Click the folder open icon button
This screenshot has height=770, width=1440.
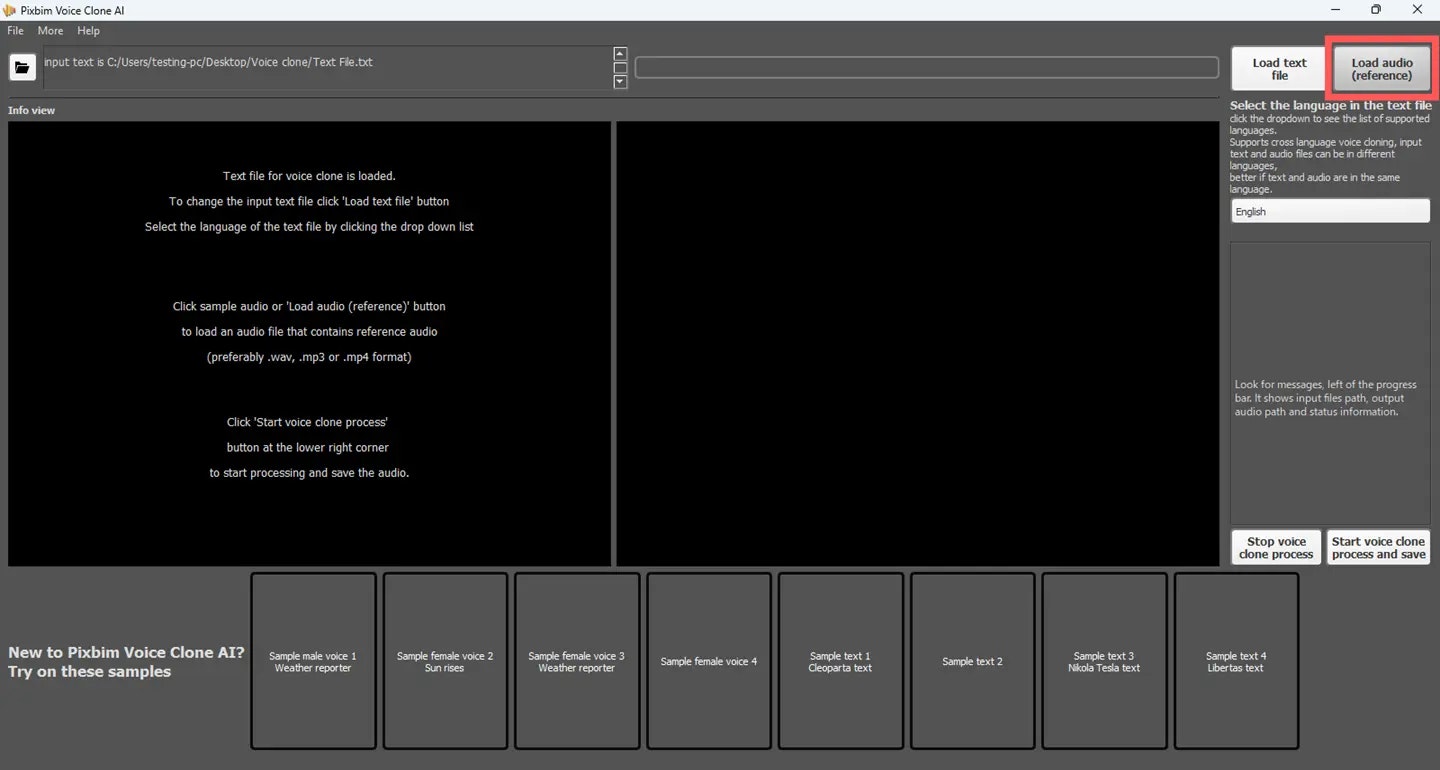coord(22,67)
